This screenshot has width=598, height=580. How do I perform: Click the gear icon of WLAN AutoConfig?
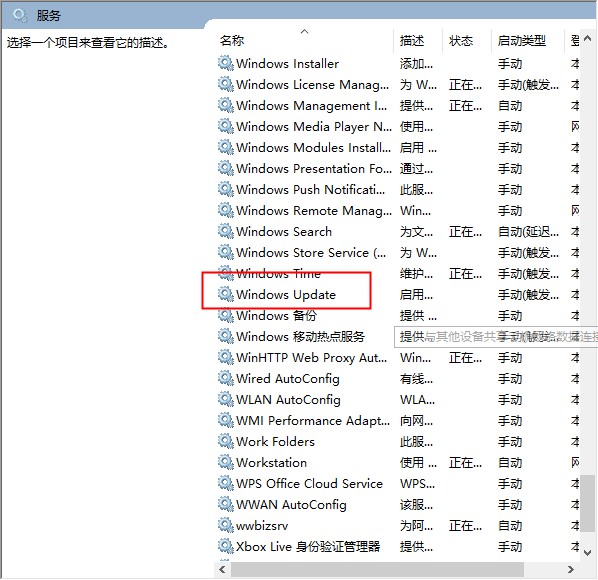pos(225,399)
